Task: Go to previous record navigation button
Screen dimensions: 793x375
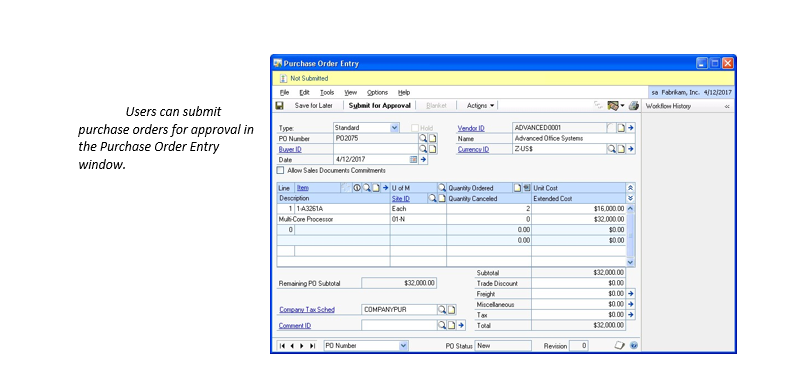Action: tap(292, 346)
